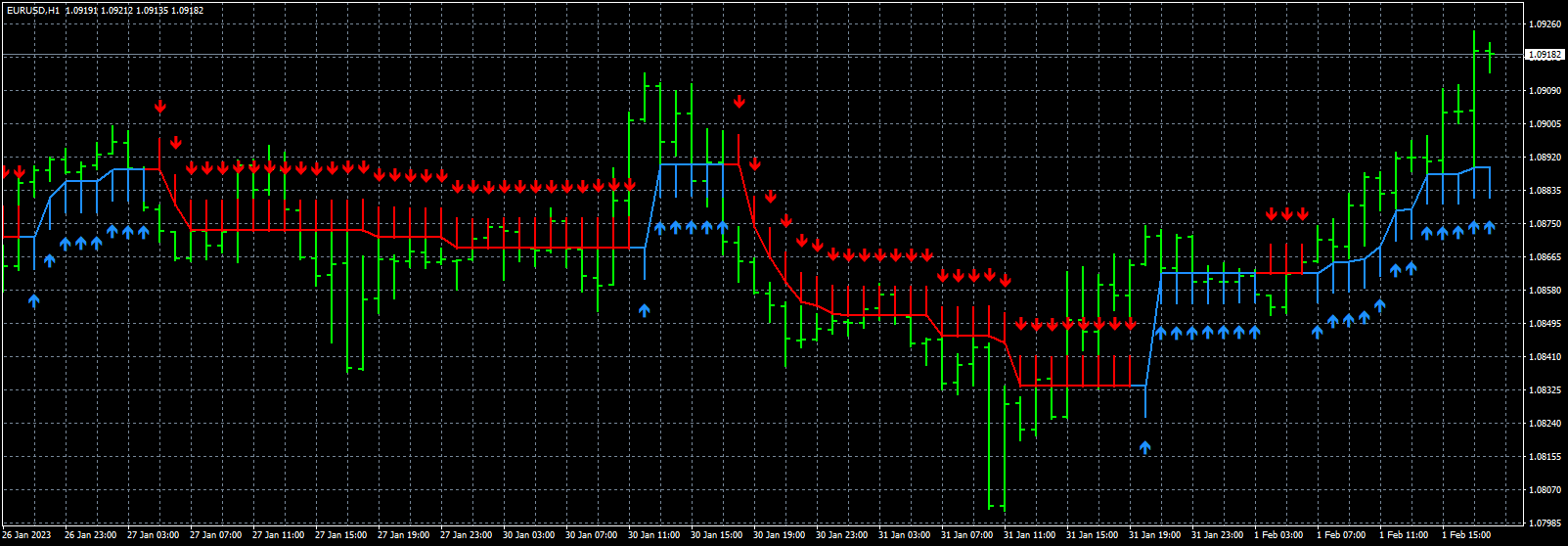Viewport: 1568px width, 546px height.
Task: Click the 31 Jan 19:00 time label
Action: [x=1155, y=535]
